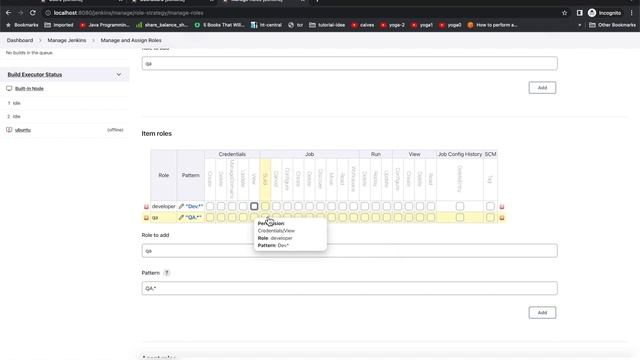Open help icon next to Pattern label
This screenshot has width=640, height=360.
coord(167,273)
